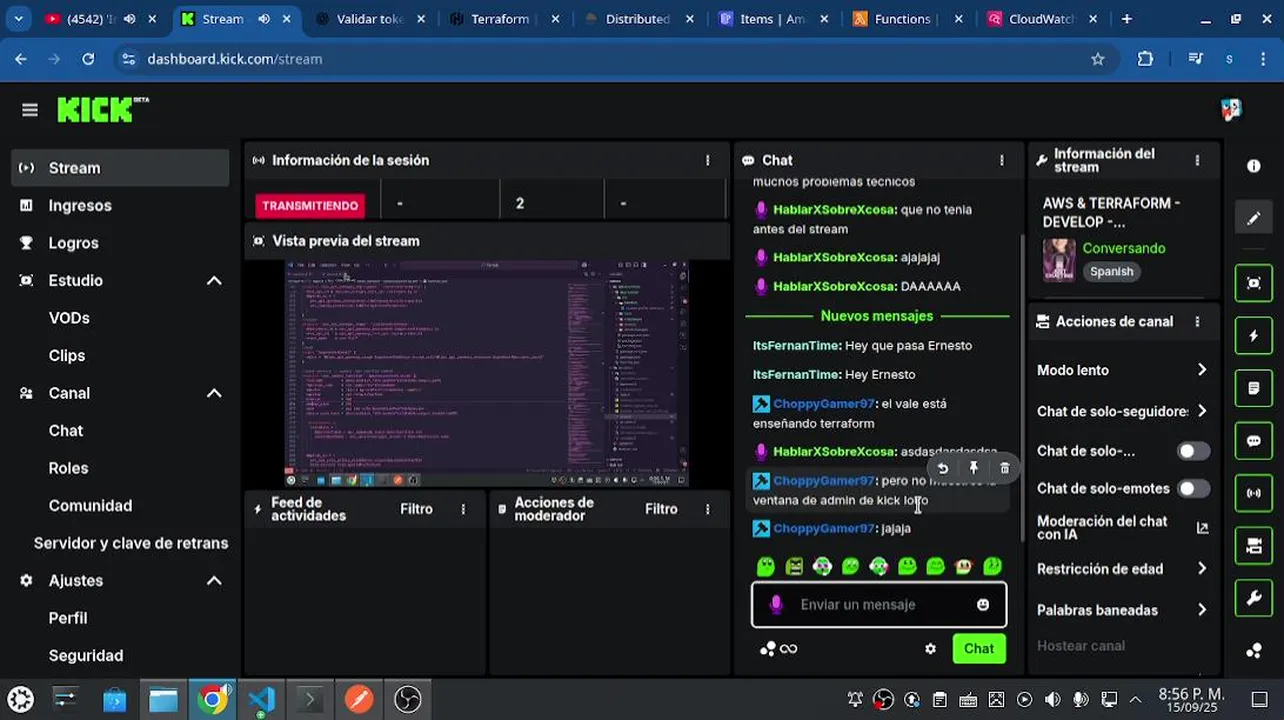Open the emoji picker in message box

click(983, 604)
